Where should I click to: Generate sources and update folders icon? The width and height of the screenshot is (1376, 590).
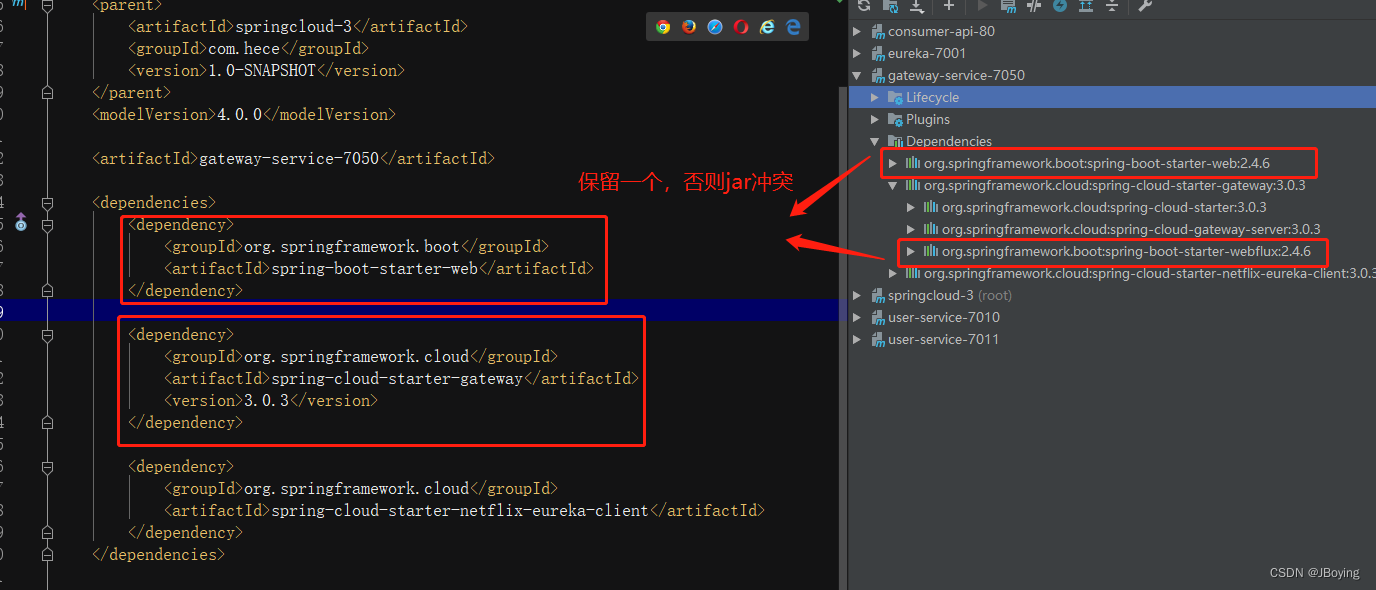point(890,6)
